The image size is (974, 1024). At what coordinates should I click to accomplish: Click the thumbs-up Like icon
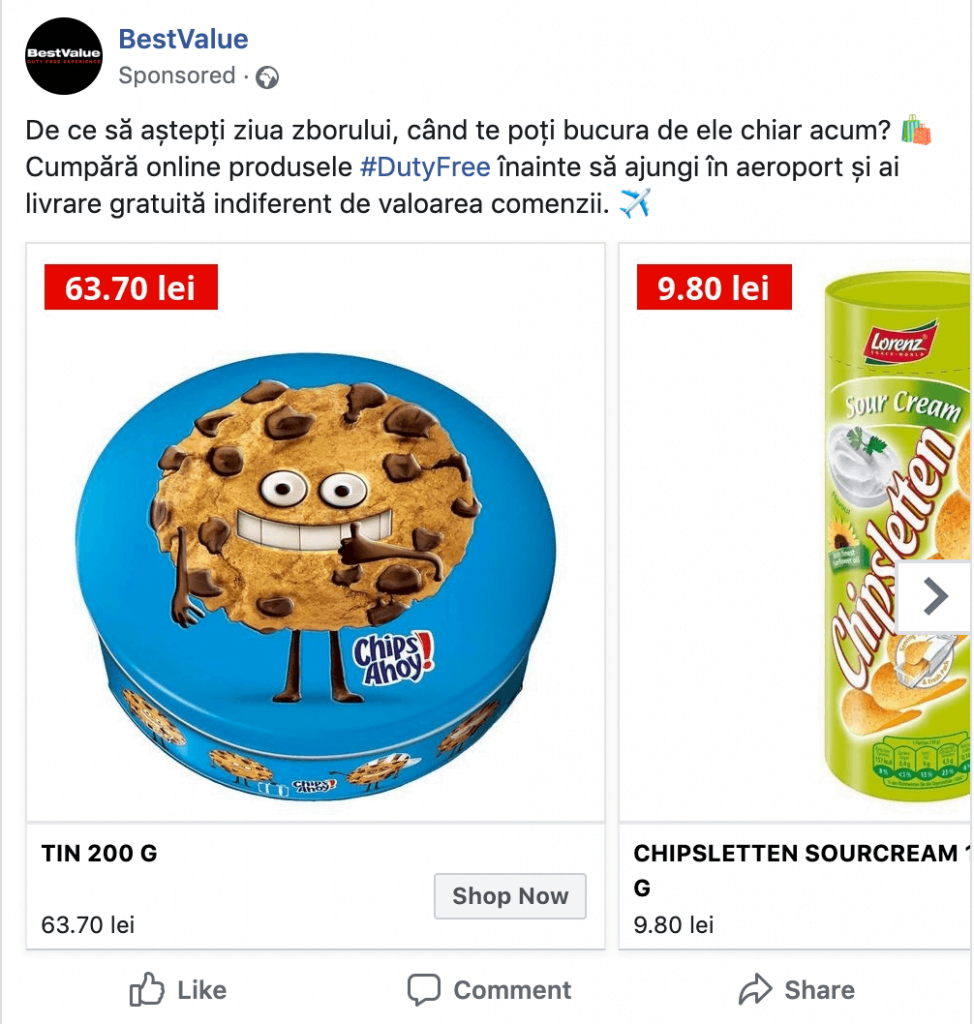click(x=147, y=990)
